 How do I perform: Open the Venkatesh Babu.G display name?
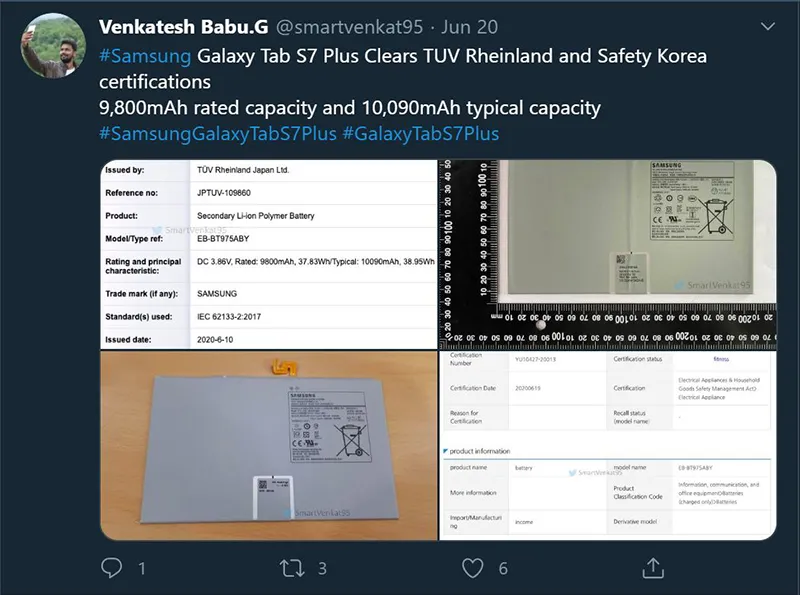184,27
